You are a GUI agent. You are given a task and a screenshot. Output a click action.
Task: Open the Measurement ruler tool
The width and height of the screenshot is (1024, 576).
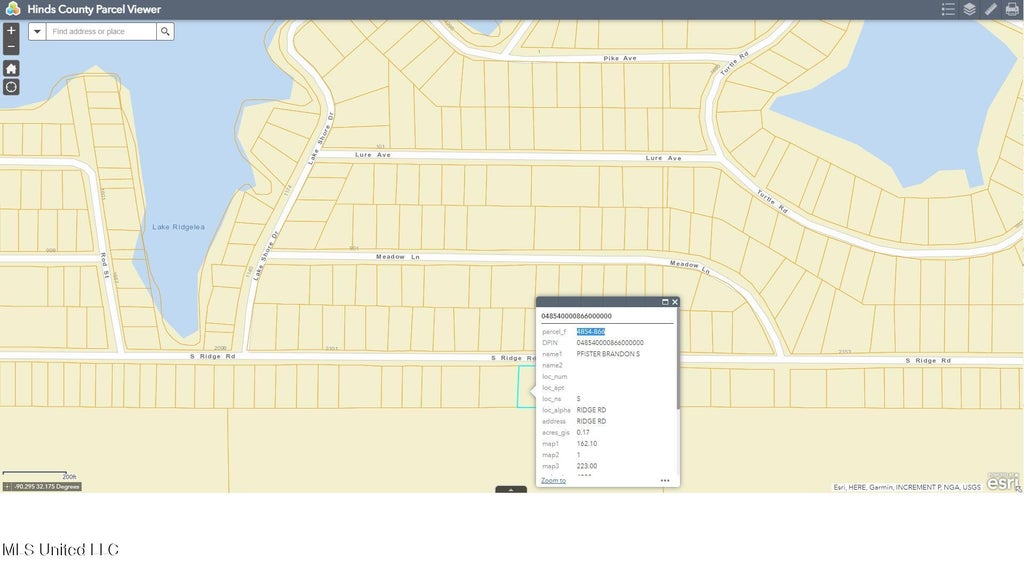(x=990, y=9)
